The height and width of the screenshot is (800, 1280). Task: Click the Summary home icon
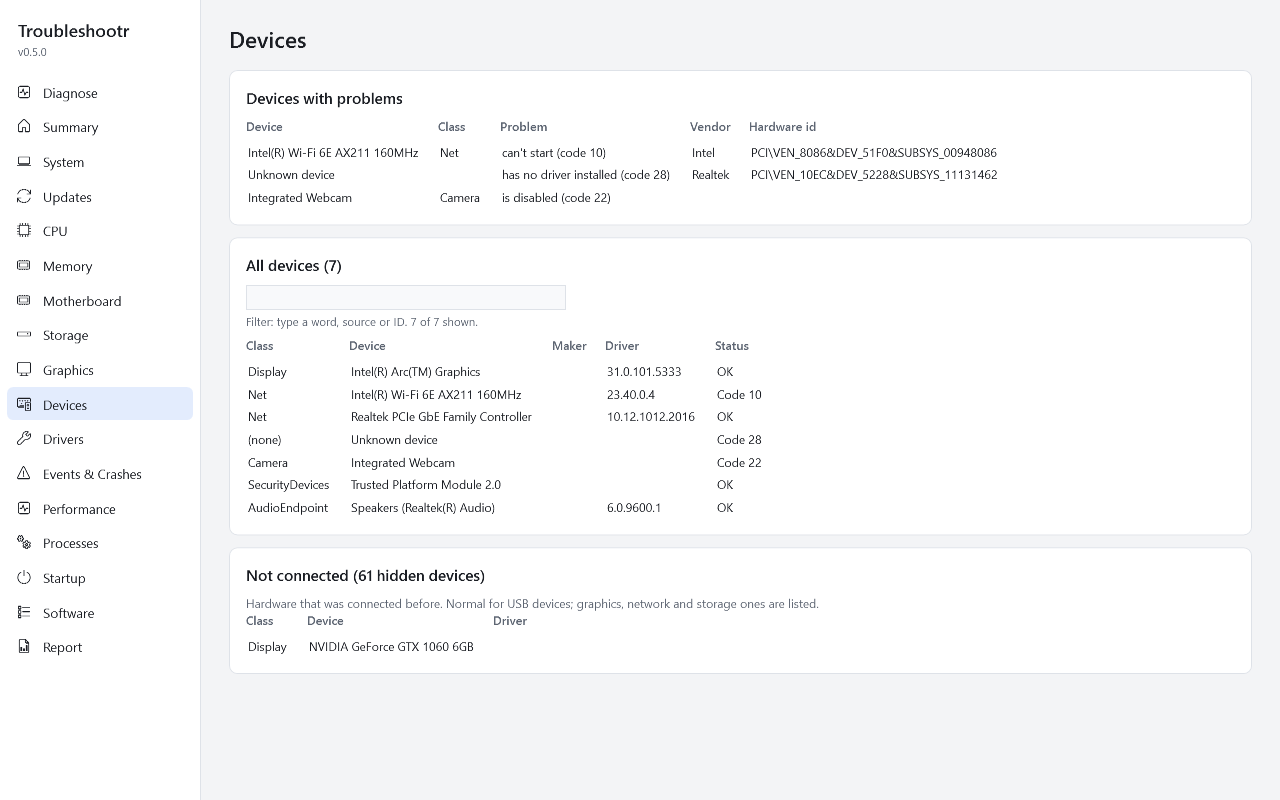click(x=24, y=127)
